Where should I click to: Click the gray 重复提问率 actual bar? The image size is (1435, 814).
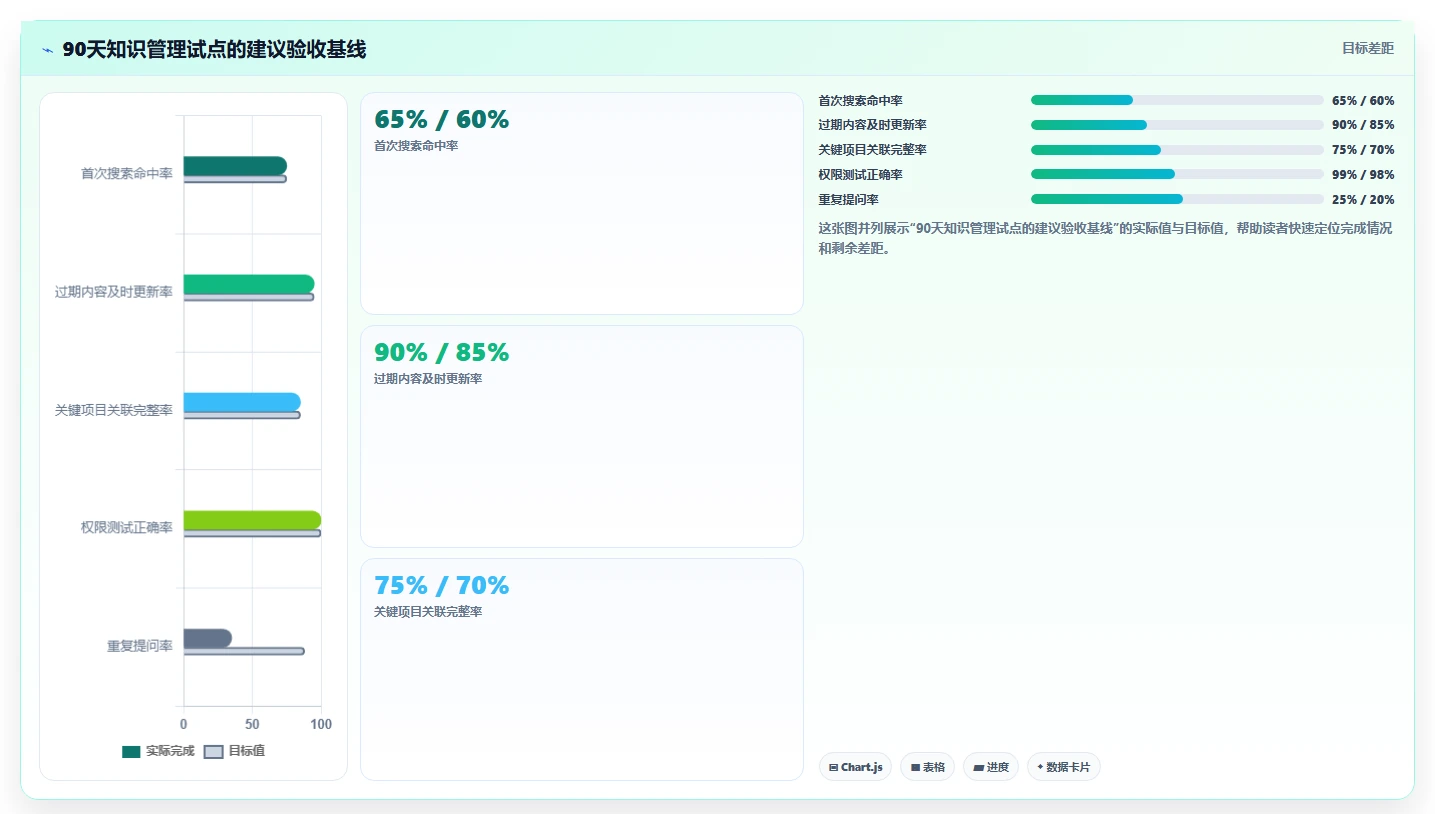point(208,638)
